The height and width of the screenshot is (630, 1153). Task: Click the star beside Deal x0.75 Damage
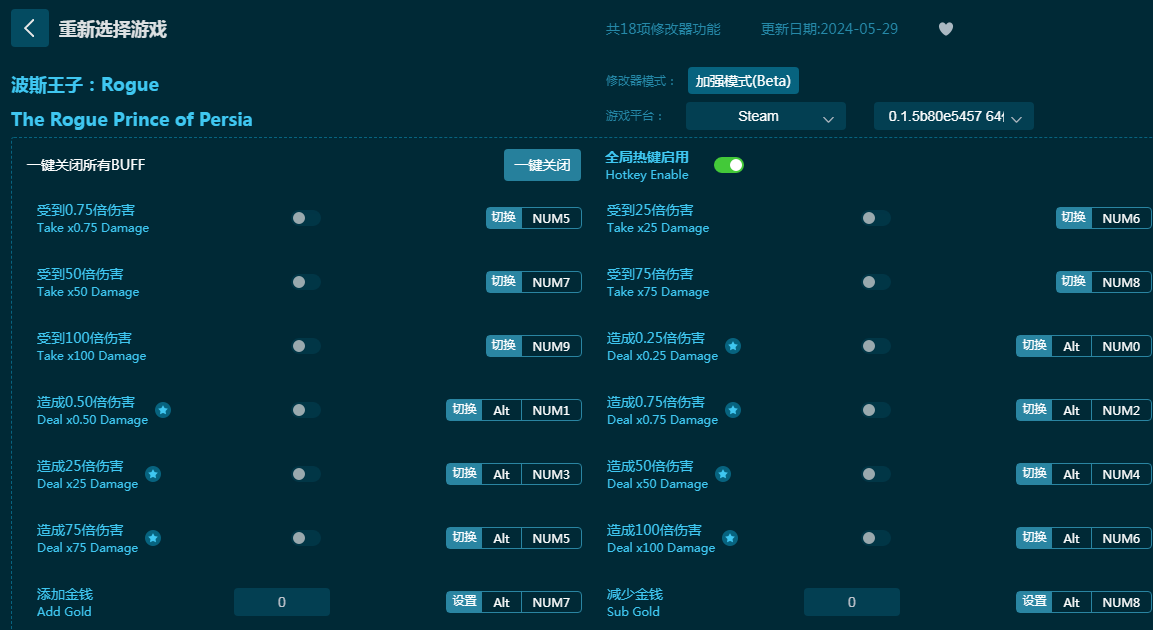(733, 410)
